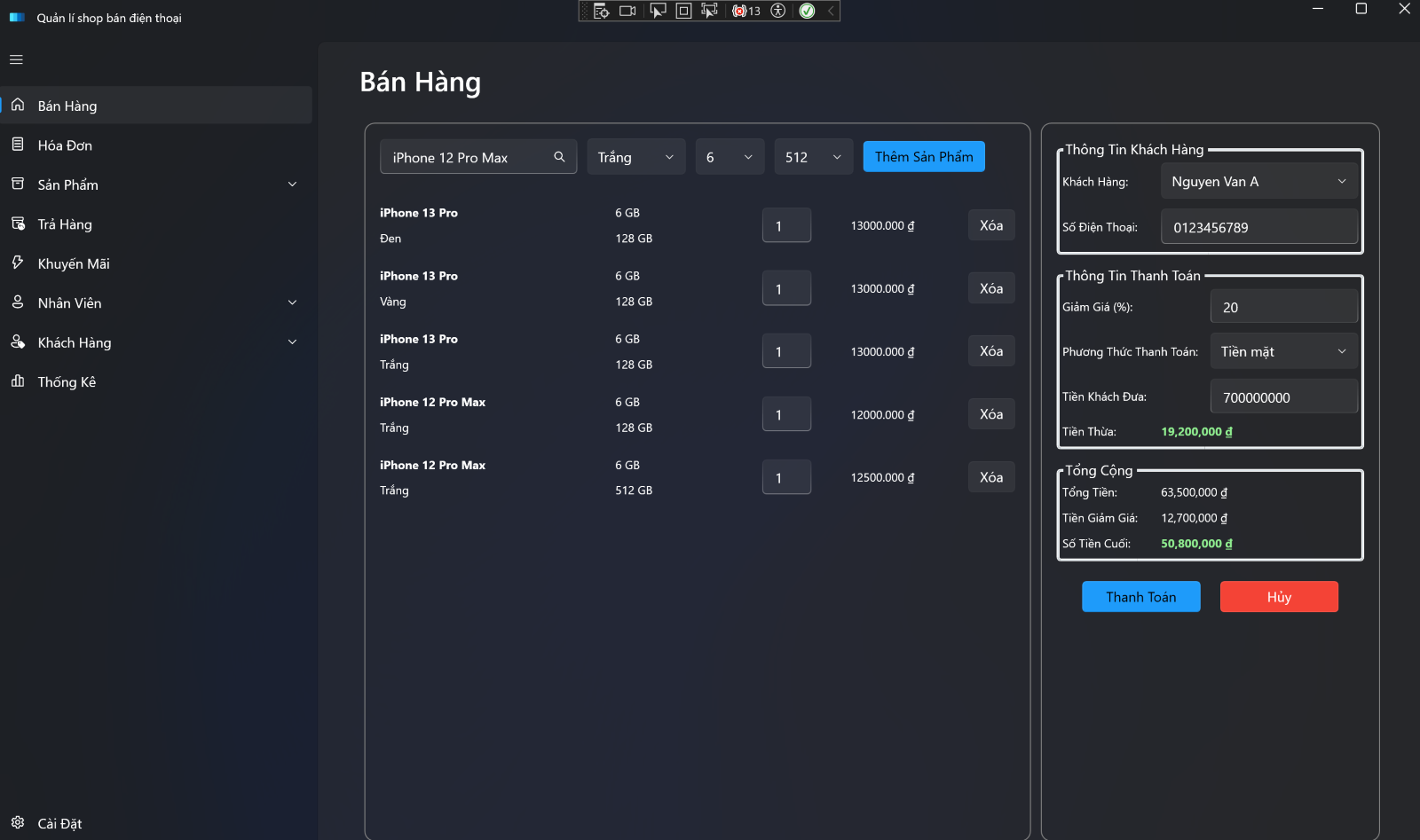
Task: Expand the Nhân Viên submenu
Action: pos(292,302)
